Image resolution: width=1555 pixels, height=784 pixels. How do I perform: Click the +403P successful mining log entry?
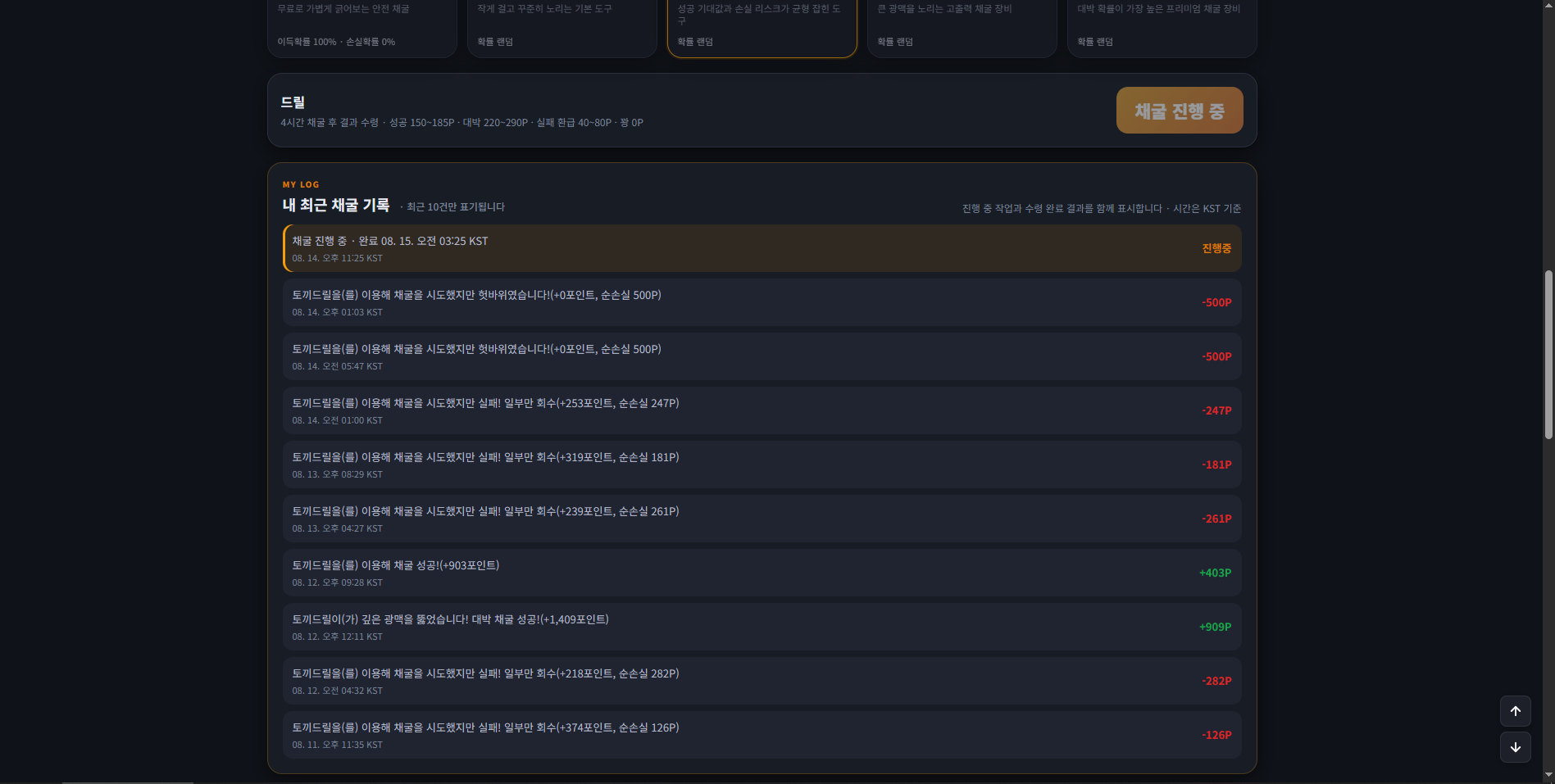tap(762, 573)
